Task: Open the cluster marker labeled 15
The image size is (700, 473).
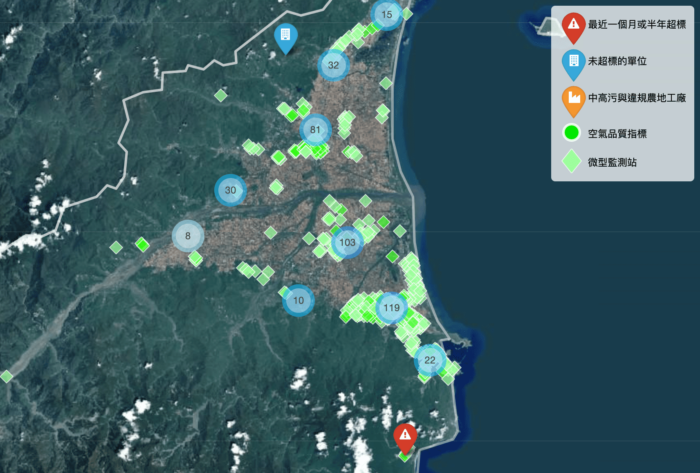Action: click(387, 15)
